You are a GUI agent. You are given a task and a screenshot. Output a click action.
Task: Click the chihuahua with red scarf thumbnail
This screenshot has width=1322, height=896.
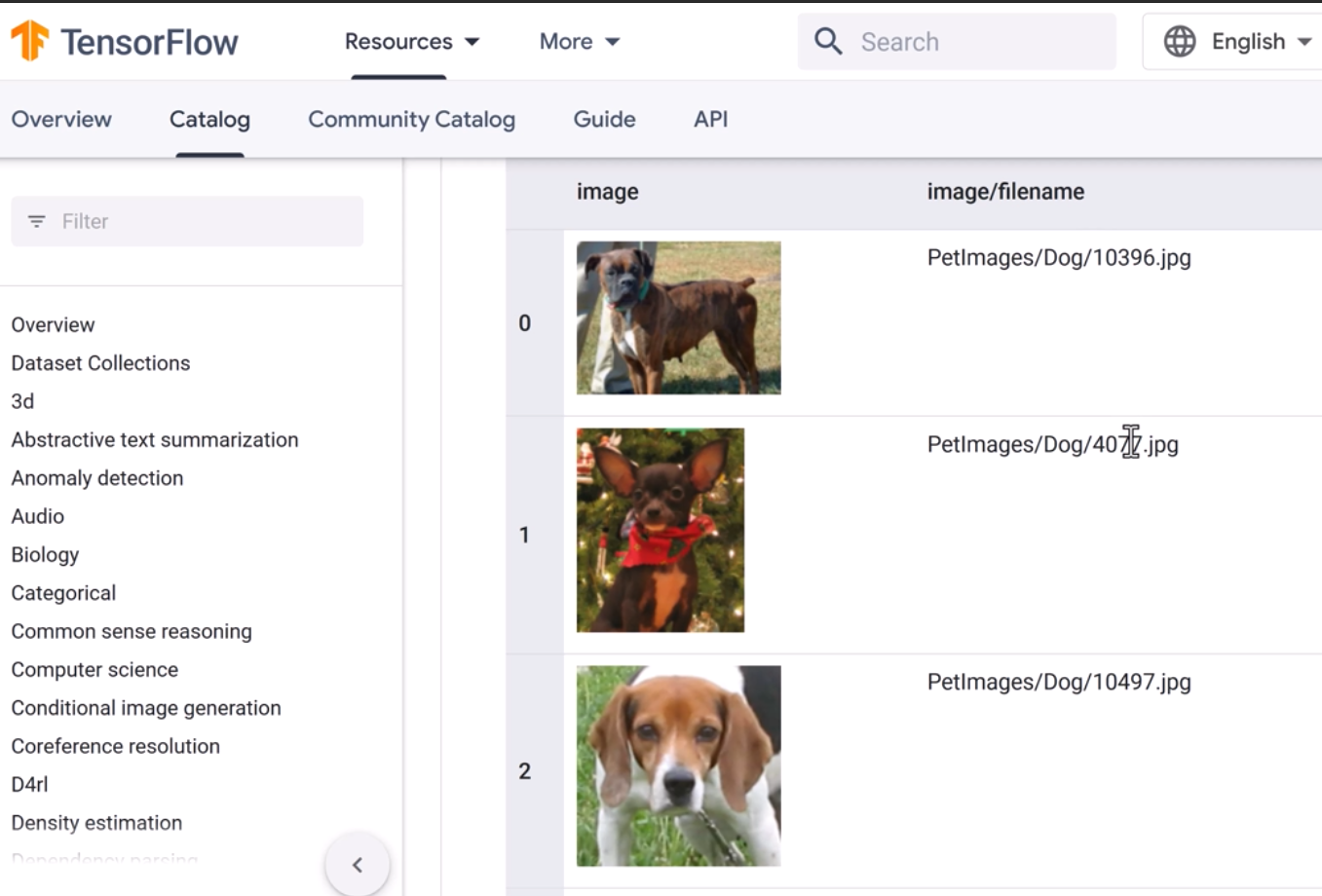[x=660, y=530]
